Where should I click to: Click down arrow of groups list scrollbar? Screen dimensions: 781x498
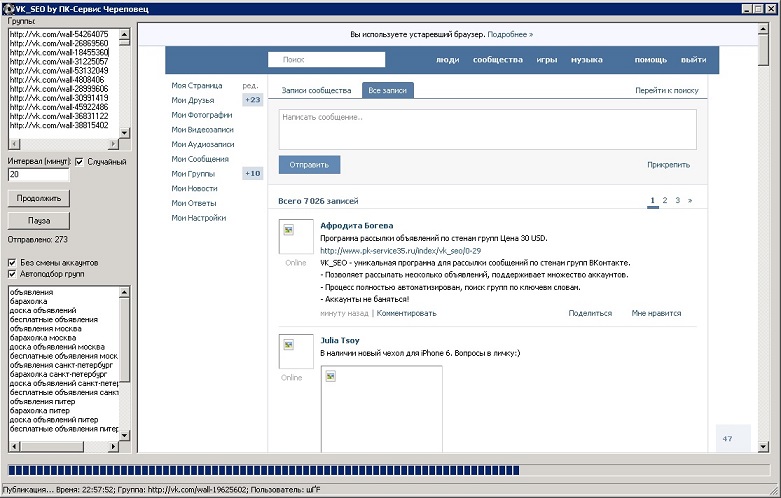point(125,133)
